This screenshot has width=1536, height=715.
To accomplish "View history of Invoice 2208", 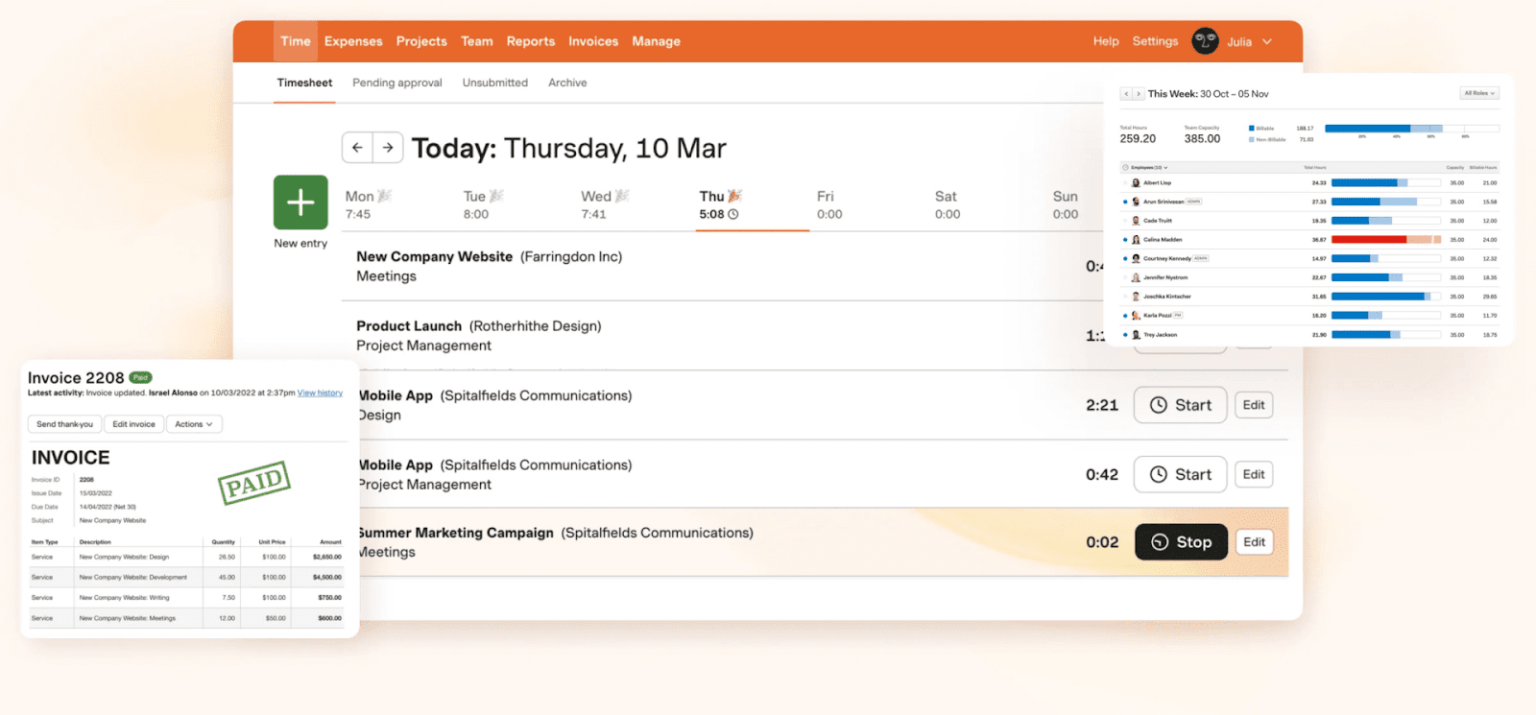I will (x=320, y=392).
